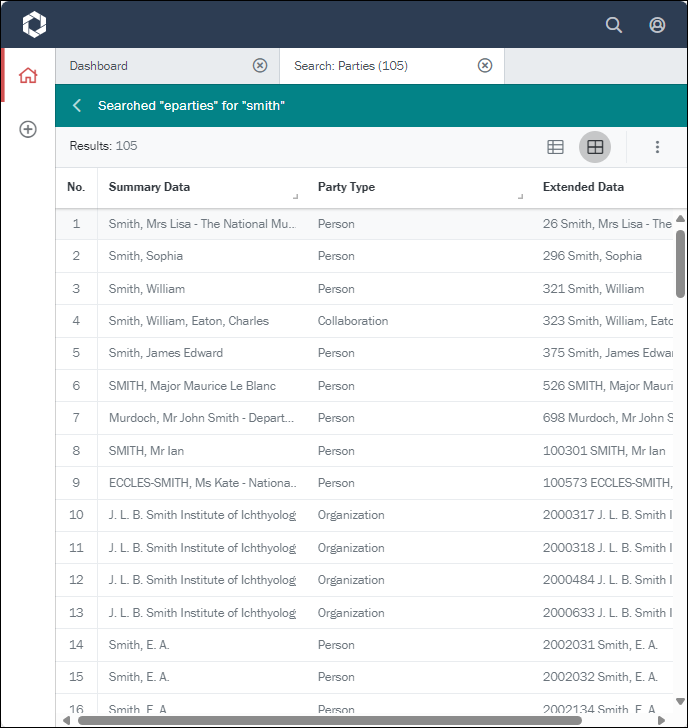
Task: Switch to list view layout
Action: [555, 147]
